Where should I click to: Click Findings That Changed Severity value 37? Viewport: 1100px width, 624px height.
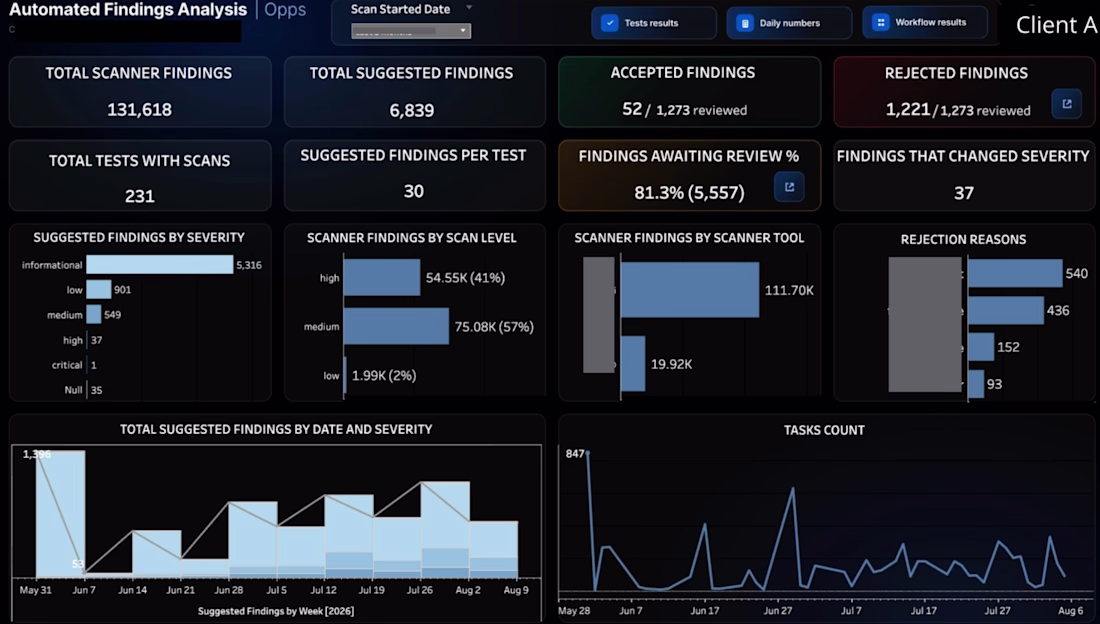pos(964,193)
